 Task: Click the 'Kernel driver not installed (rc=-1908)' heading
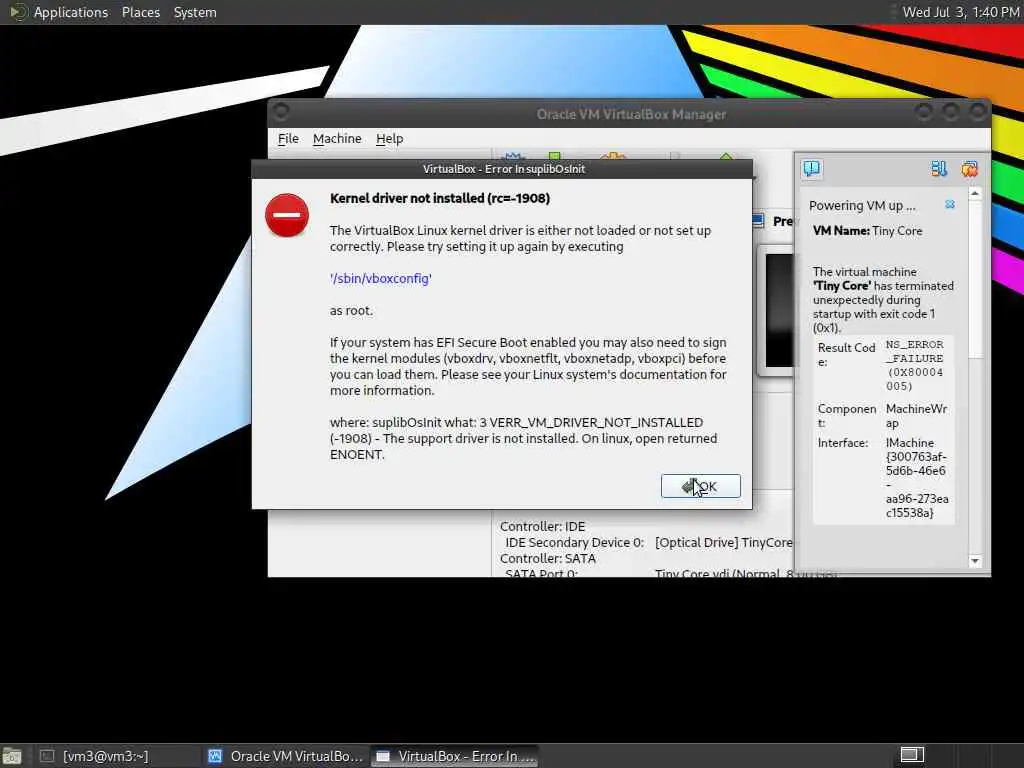point(440,198)
